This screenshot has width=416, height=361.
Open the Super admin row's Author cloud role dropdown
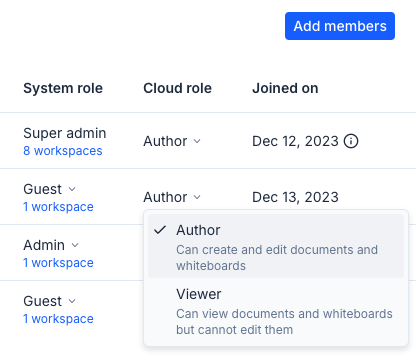click(172, 141)
